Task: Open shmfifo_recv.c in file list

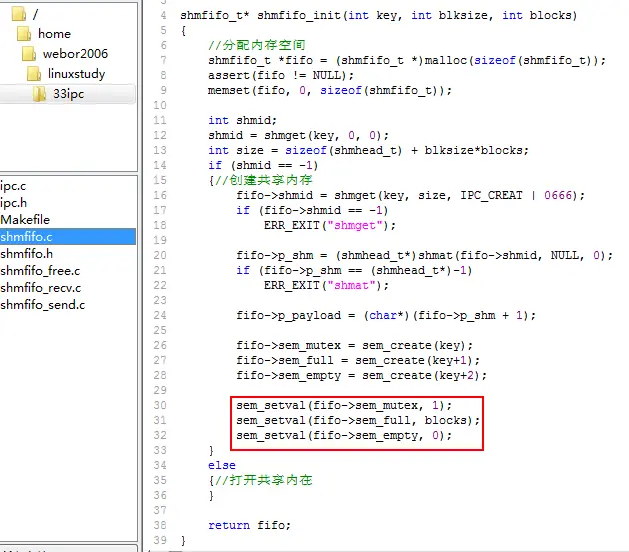Action: (41, 288)
